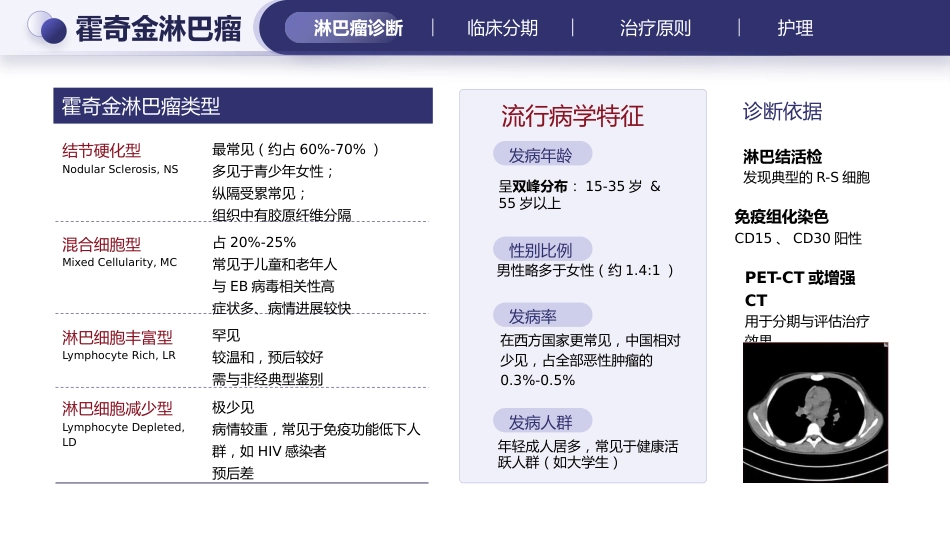This screenshot has width=950, height=535.
Task: Select the line 发现典型的 R-S 细胞
Action: click(806, 177)
